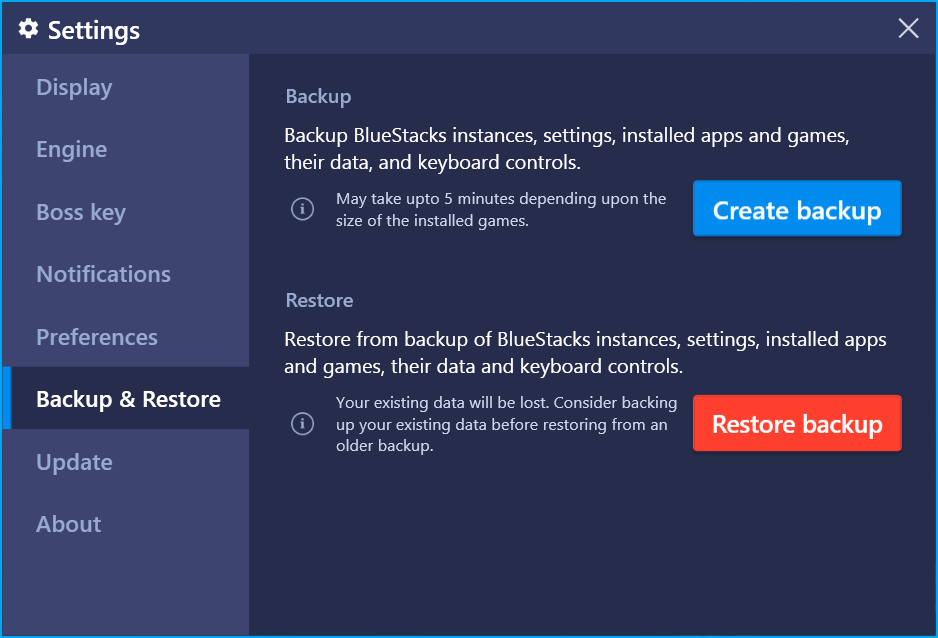
Task: Click the Create backup button
Action: click(x=797, y=209)
